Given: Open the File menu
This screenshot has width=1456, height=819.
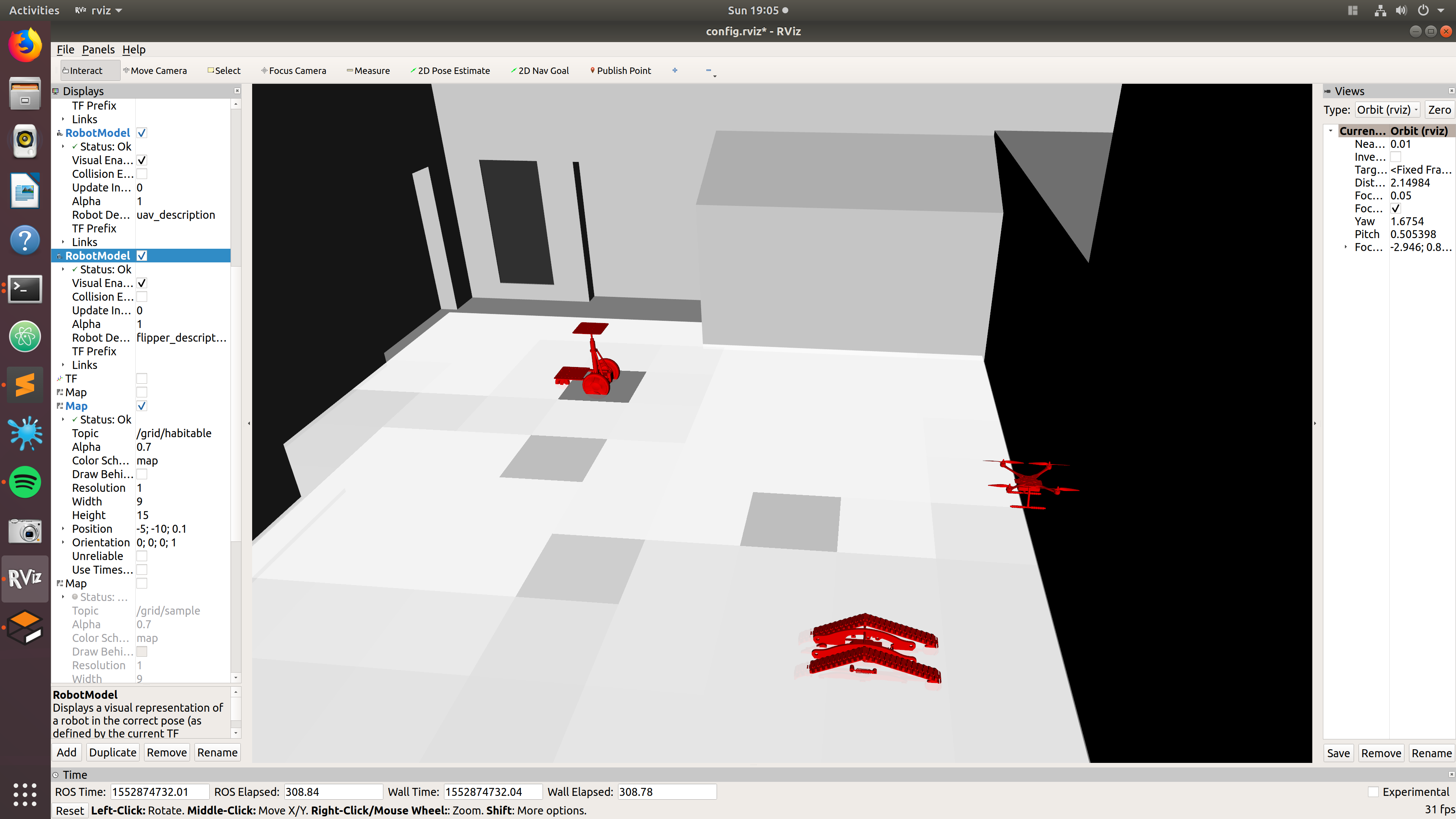Looking at the screenshot, I should 66,50.
